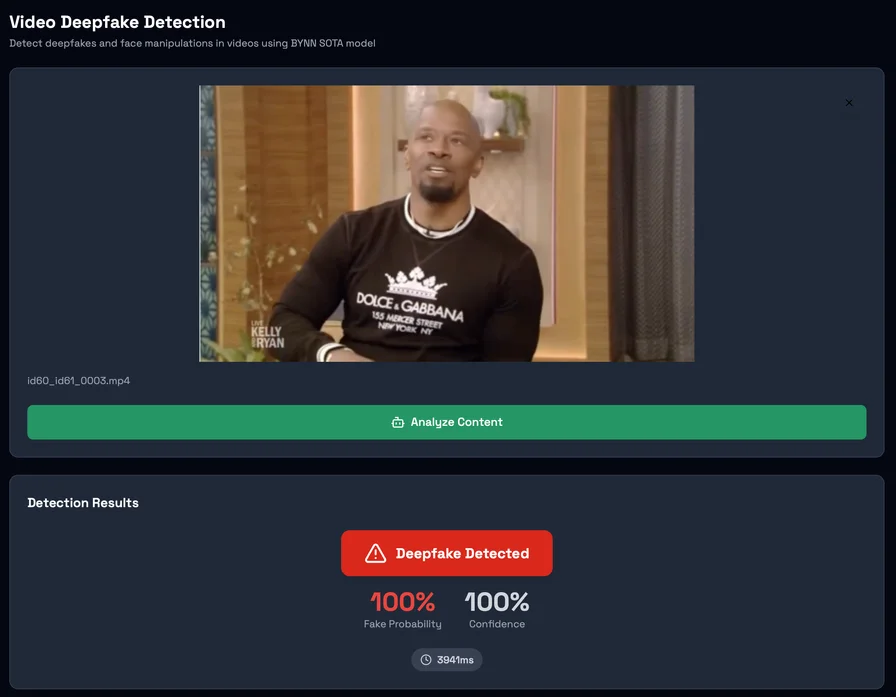Screen dimensions: 896x697
Task: Click the 100% Confidence value
Action: (x=496, y=602)
